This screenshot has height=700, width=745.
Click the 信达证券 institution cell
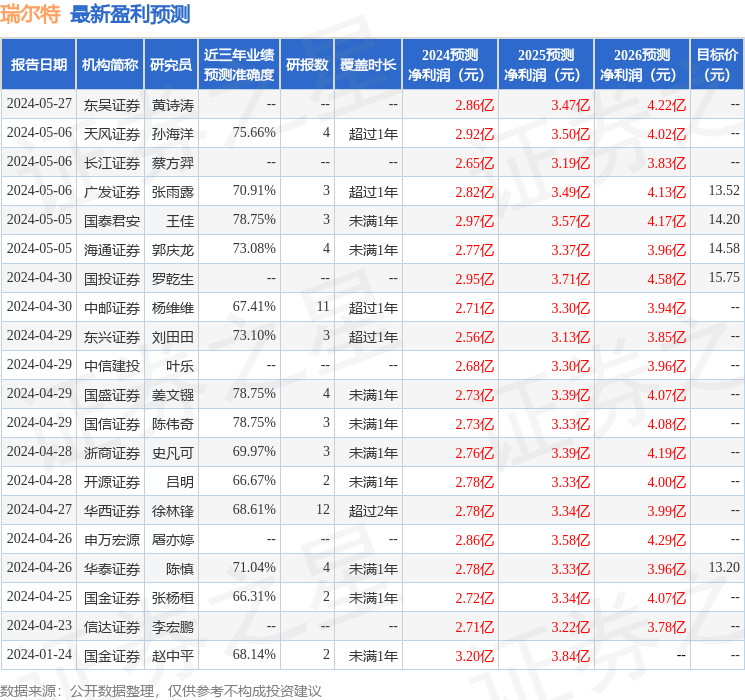[112, 627]
